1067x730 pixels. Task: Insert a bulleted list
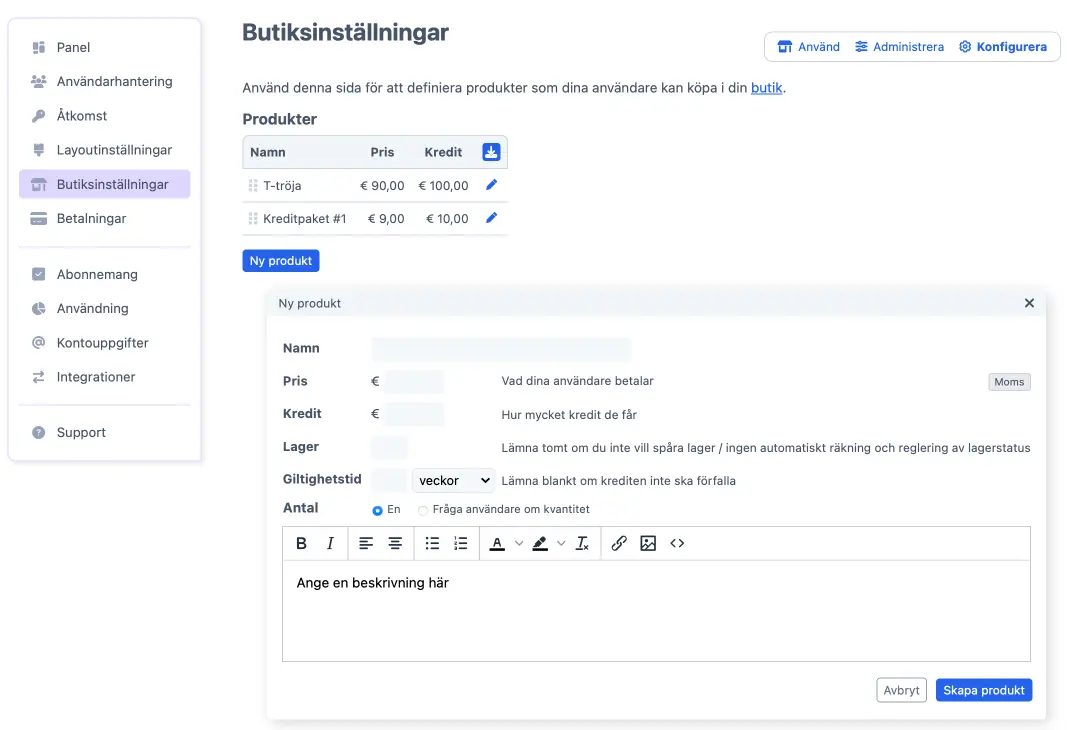(432, 543)
